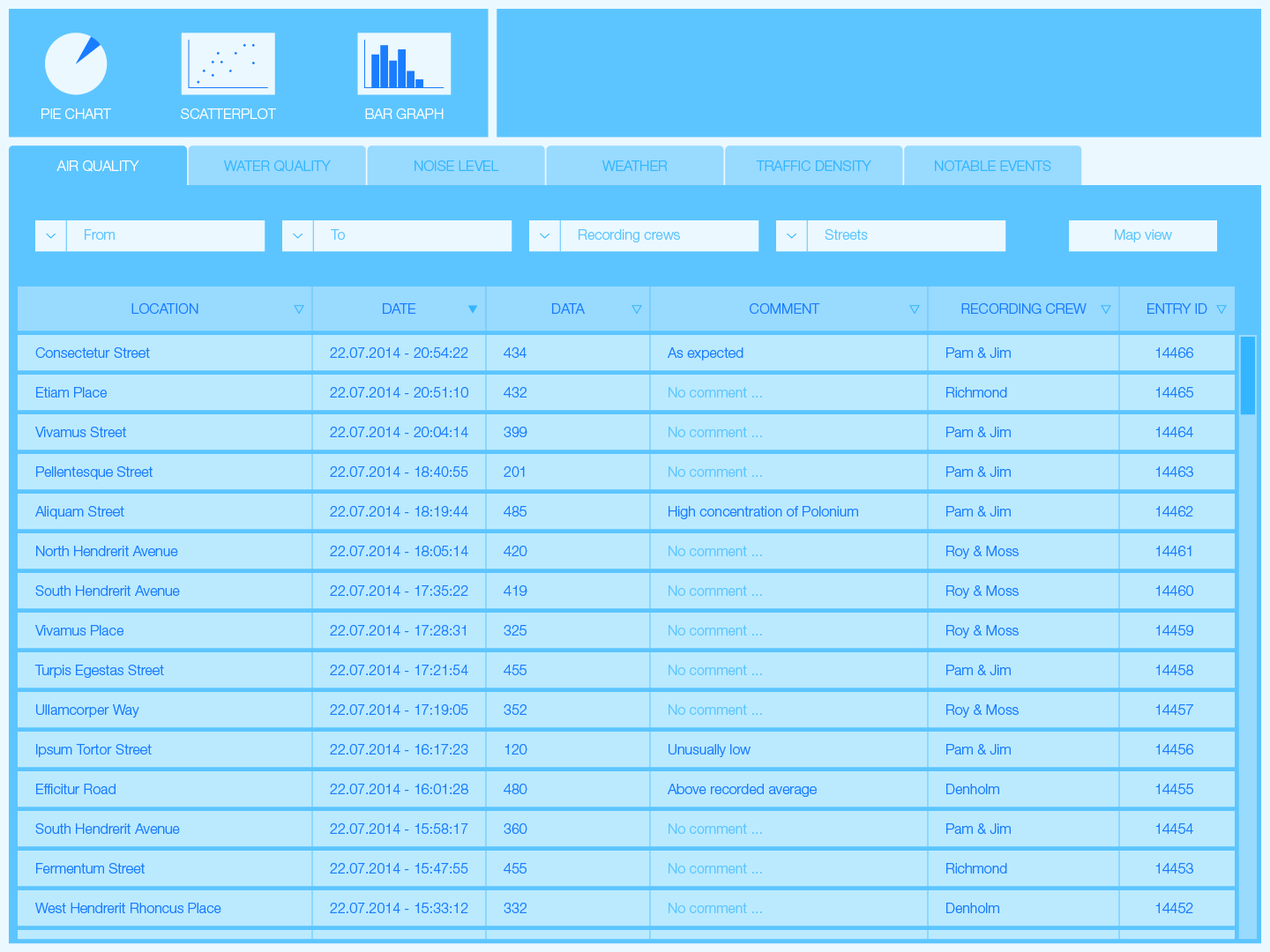Select the Bar Graph icon

click(404, 63)
